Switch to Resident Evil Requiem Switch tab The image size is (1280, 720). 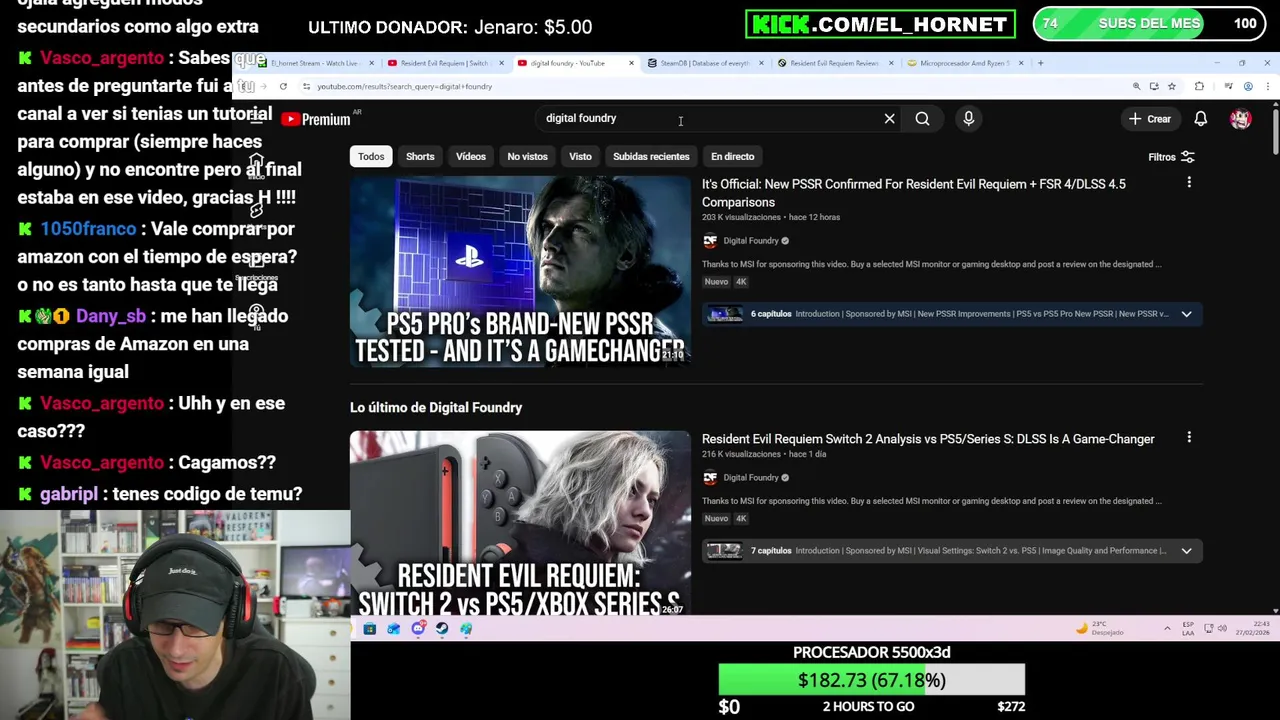tap(445, 63)
